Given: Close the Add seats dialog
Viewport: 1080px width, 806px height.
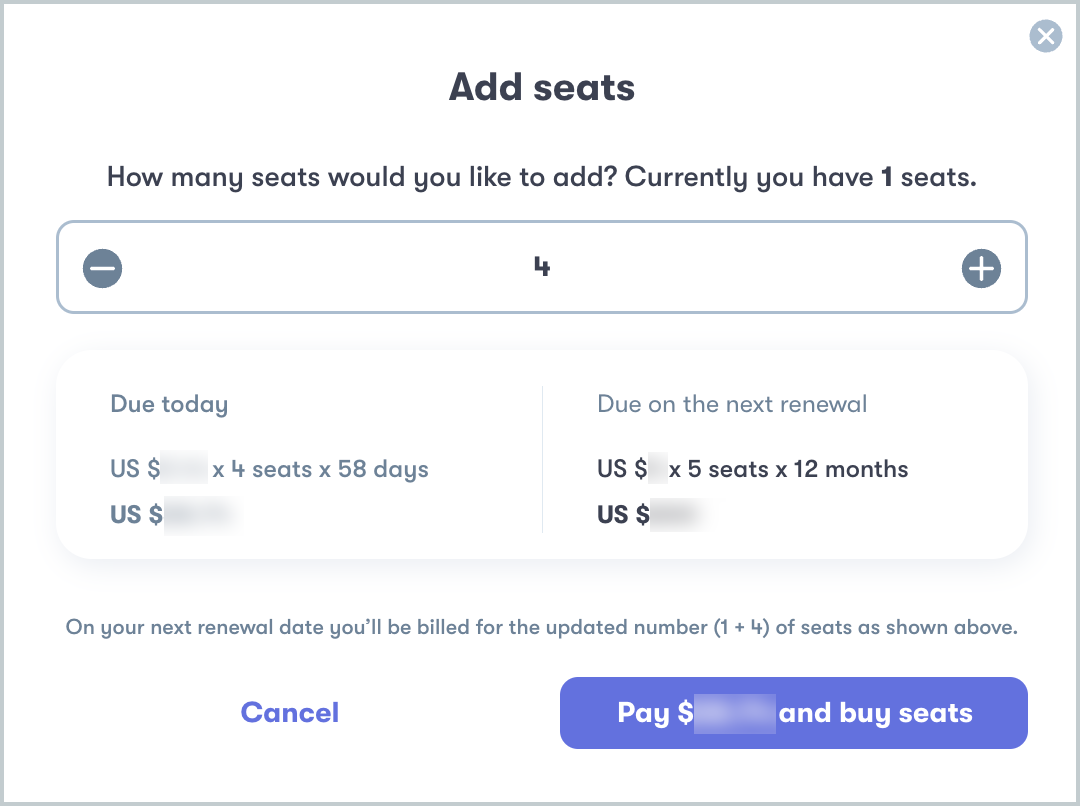Looking at the screenshot, I should (1046, 36).
